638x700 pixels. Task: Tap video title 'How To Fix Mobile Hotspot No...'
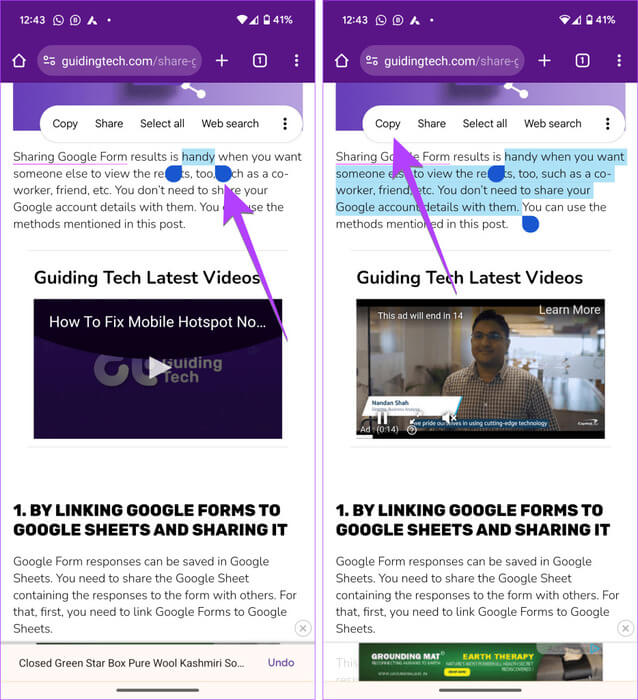click(x=157, y=322)
